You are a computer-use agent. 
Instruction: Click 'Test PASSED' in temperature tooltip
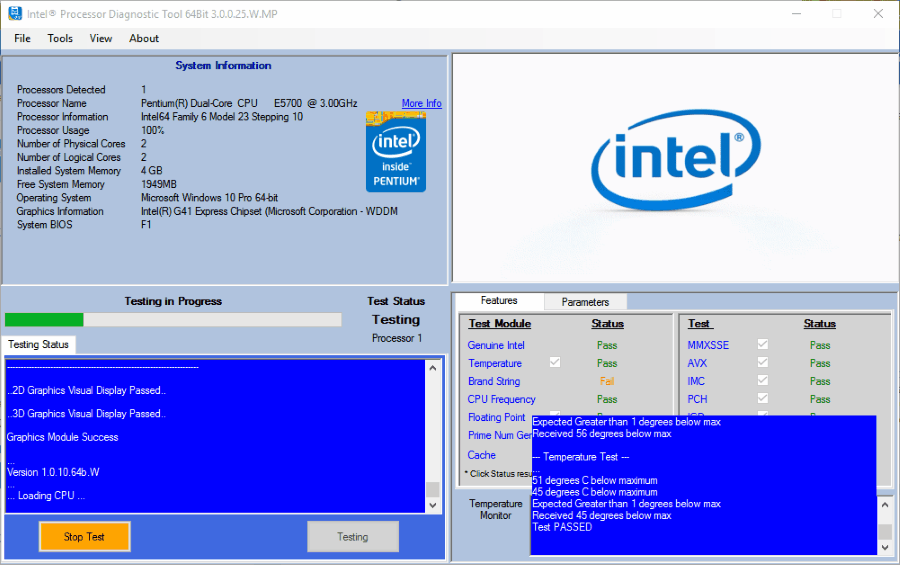click(x=562, y=527)
